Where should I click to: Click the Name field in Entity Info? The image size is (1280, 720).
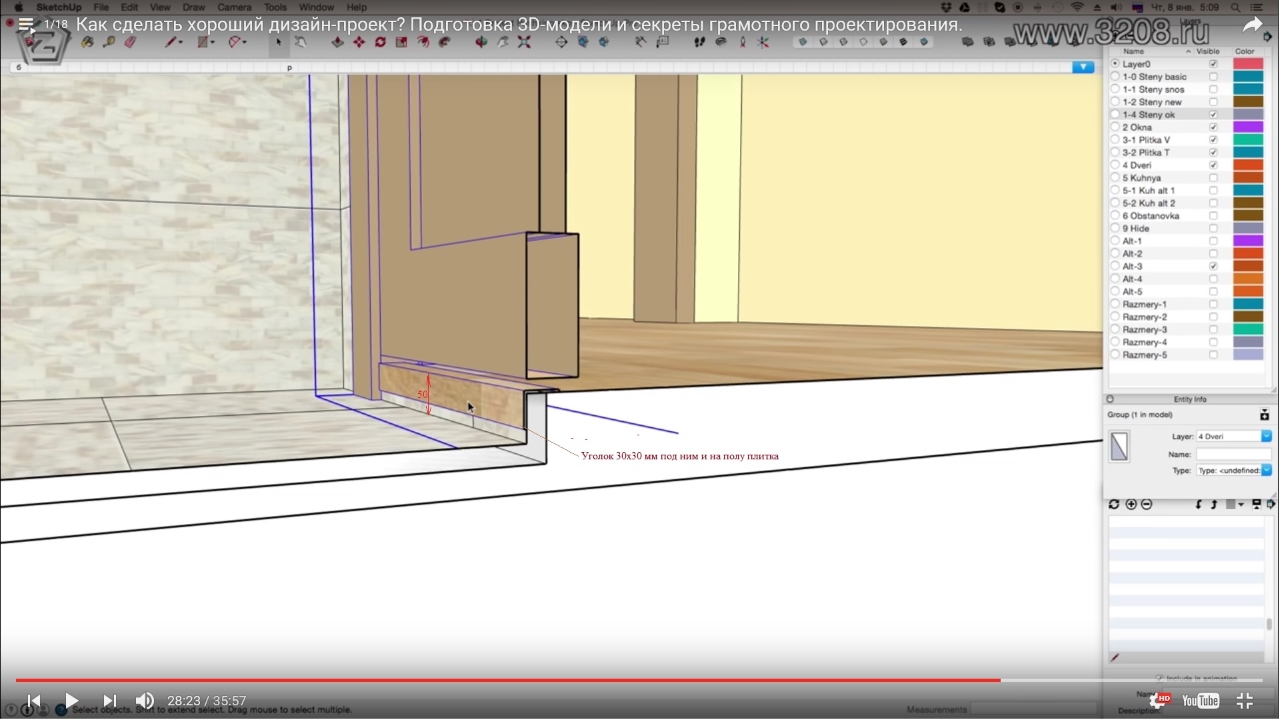(x=1233, y=454)
